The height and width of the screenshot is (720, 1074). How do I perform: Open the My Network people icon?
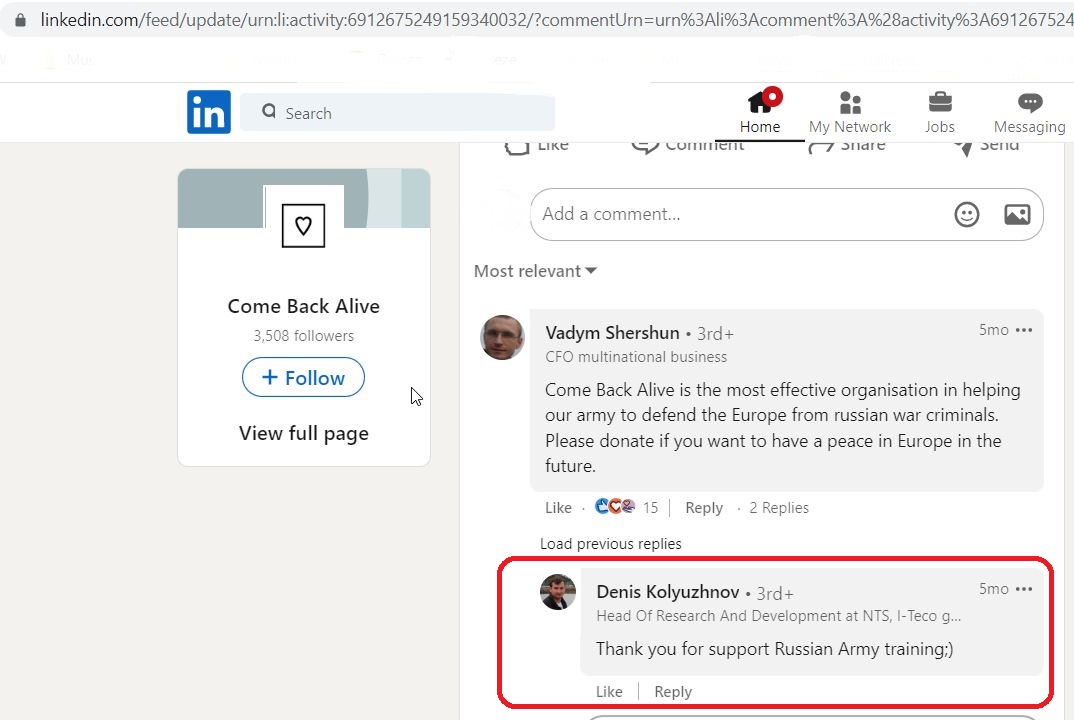(850, 103)
